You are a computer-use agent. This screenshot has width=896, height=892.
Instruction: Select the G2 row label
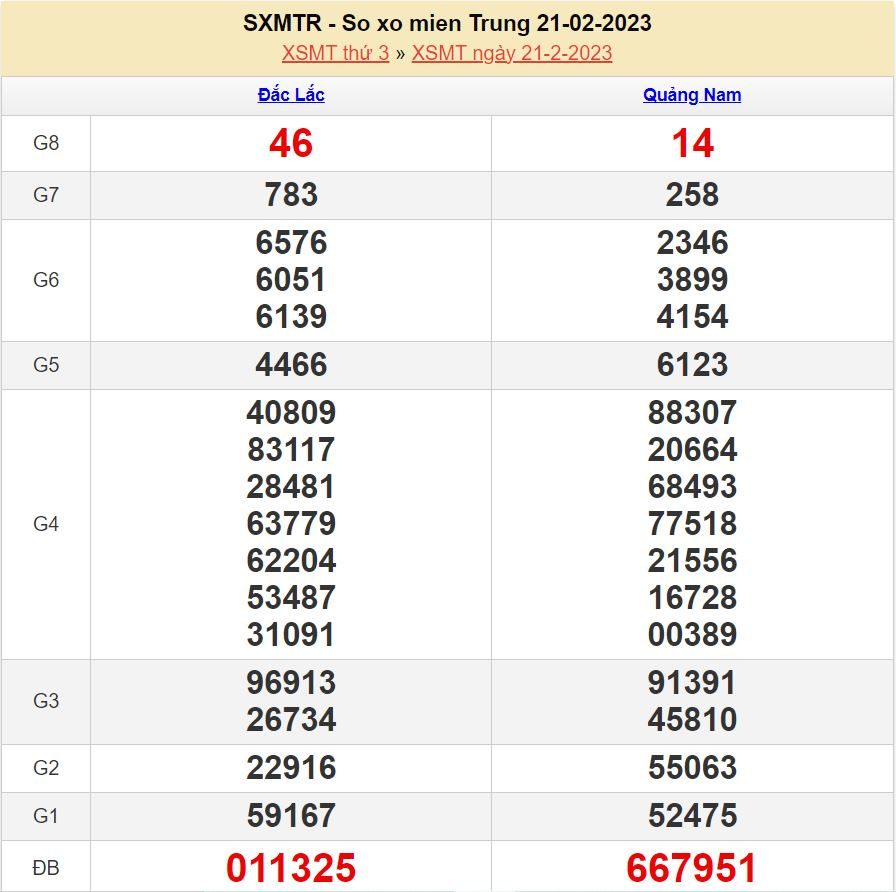click(46, 768)
